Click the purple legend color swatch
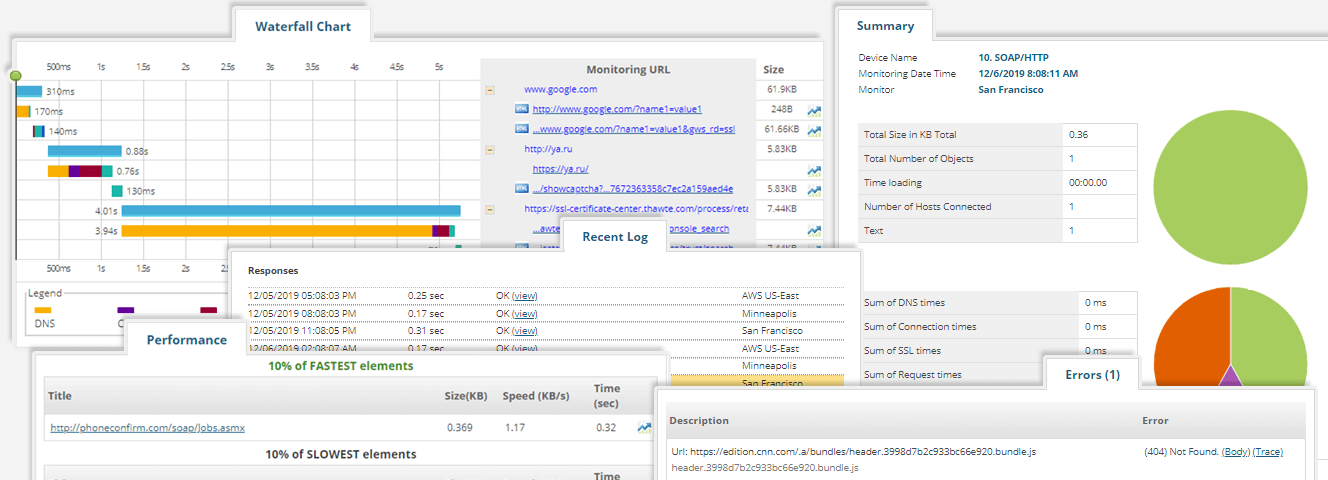This screenshot has width=1328, height=480. pos(125,310)
